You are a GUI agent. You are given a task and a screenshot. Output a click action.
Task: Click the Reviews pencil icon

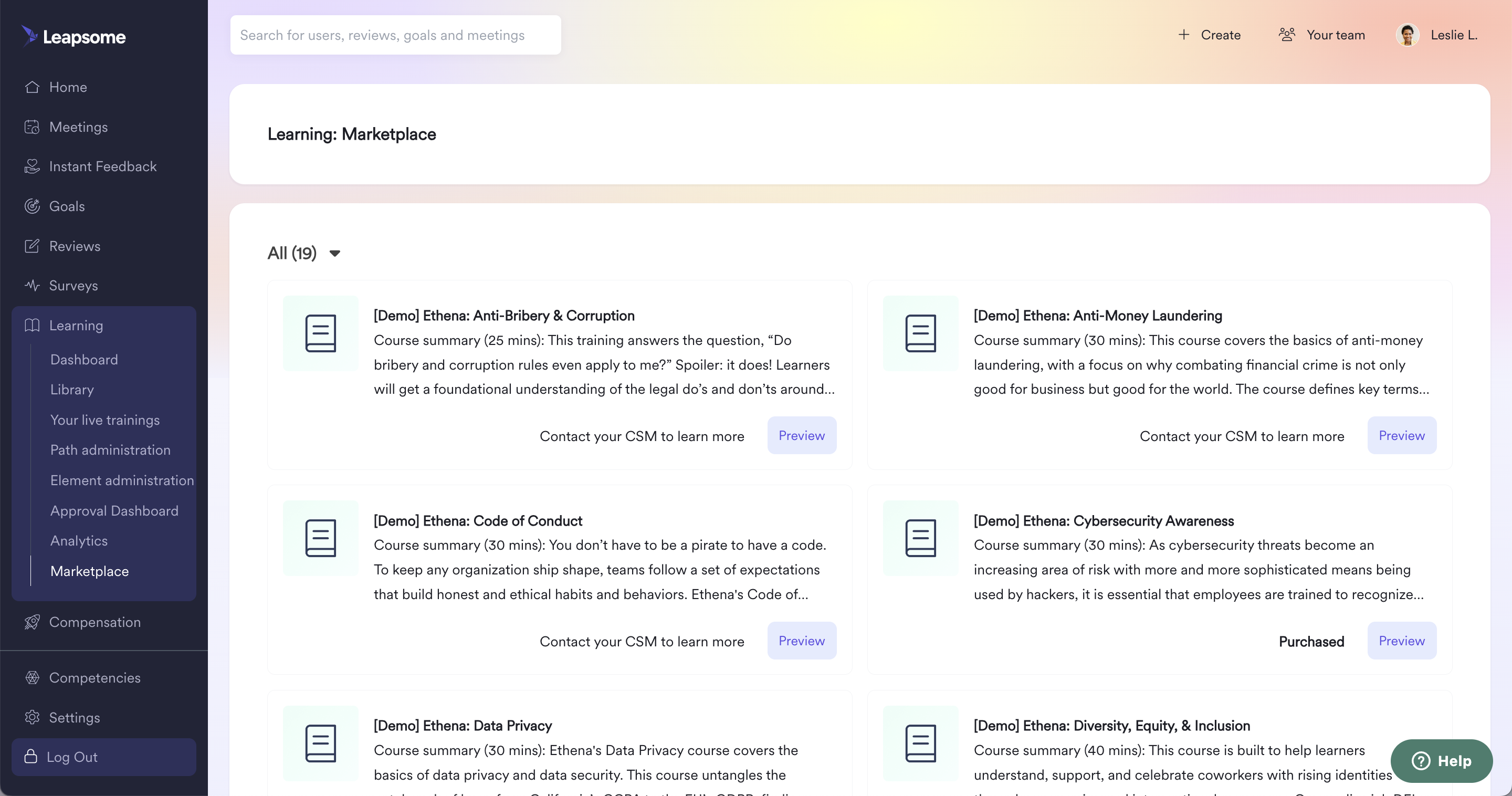[32, 246]
